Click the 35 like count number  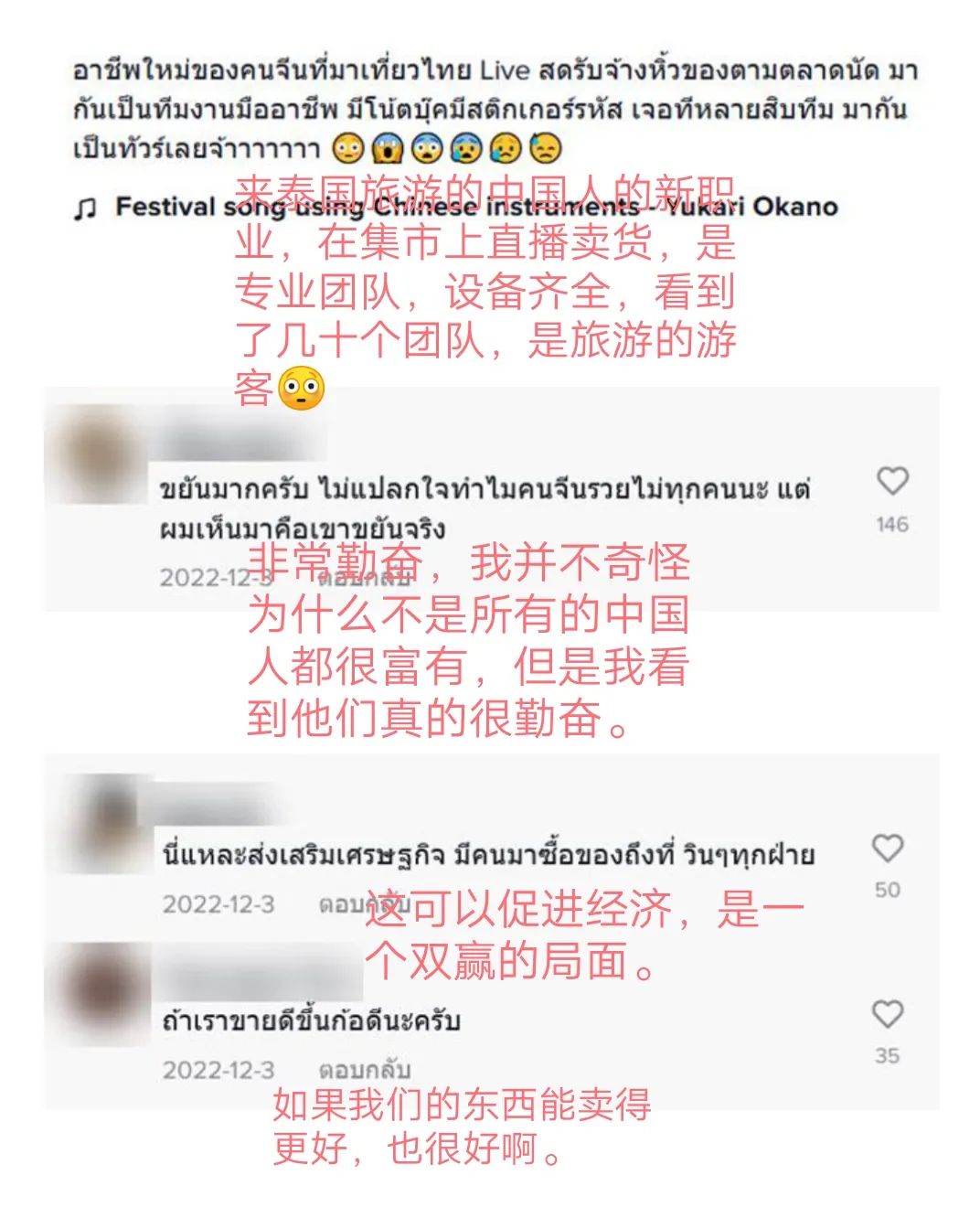pyautogui.click(x=887, y=1055)
